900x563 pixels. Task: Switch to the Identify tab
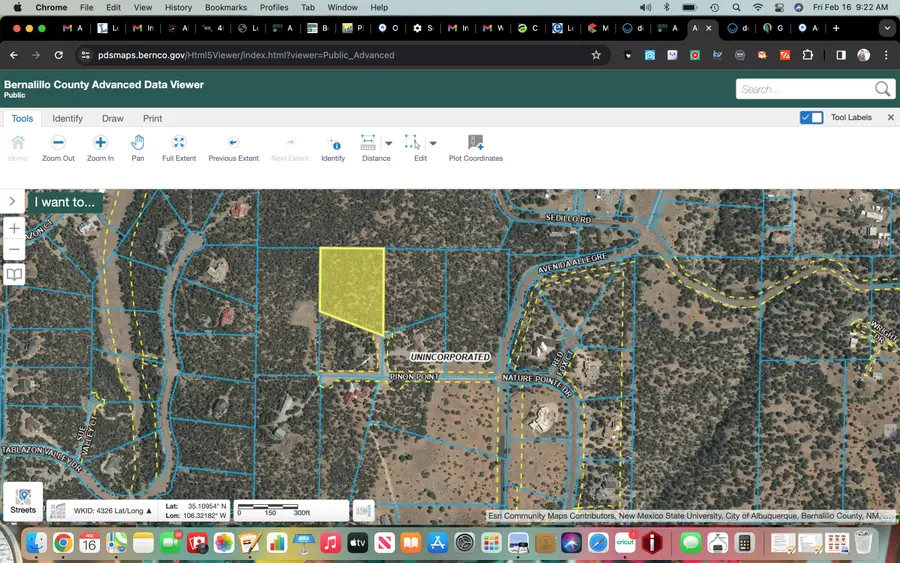pos(67,118)
